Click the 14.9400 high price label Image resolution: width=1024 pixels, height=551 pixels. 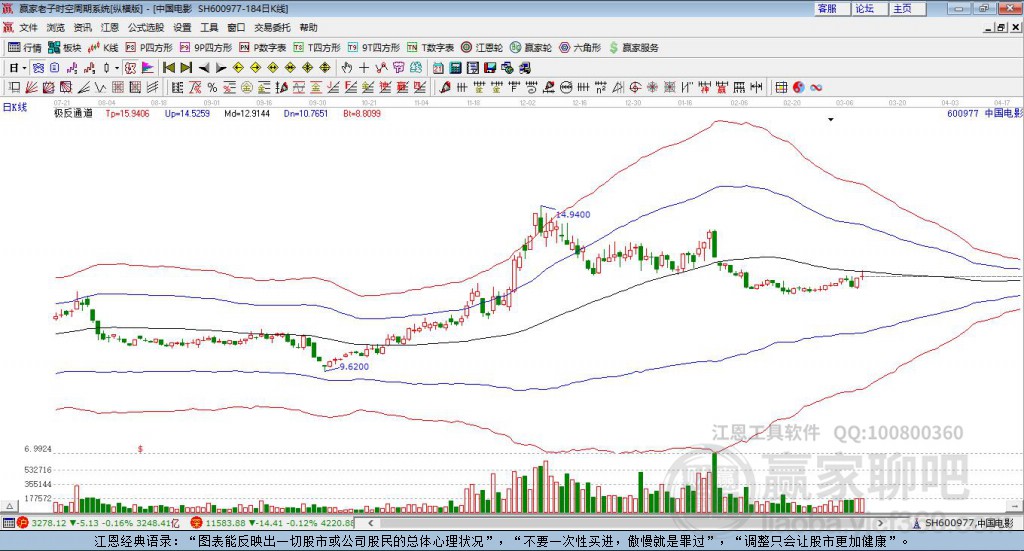pyautogui.click(x=573, y=215)
